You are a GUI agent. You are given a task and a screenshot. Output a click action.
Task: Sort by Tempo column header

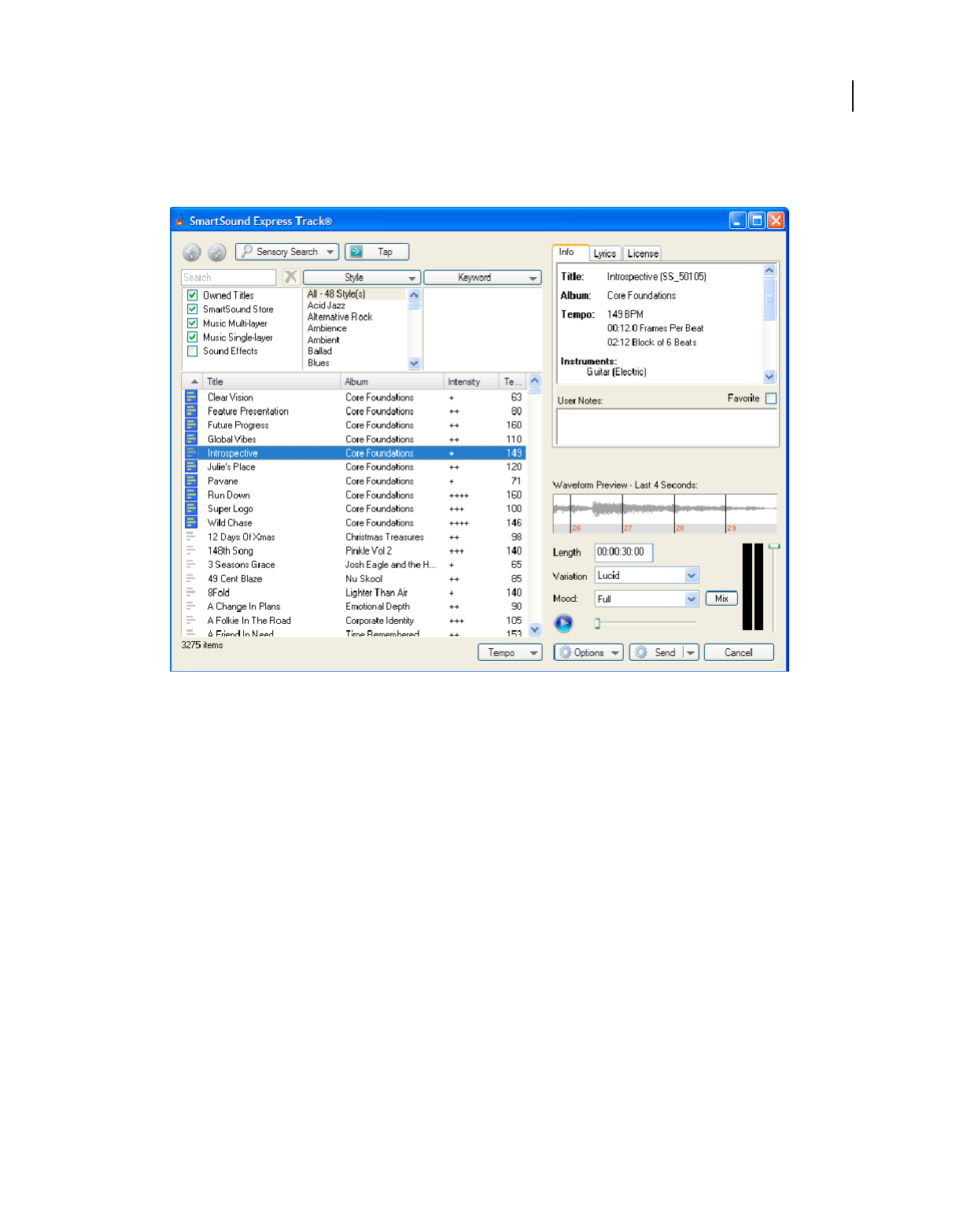513,382
